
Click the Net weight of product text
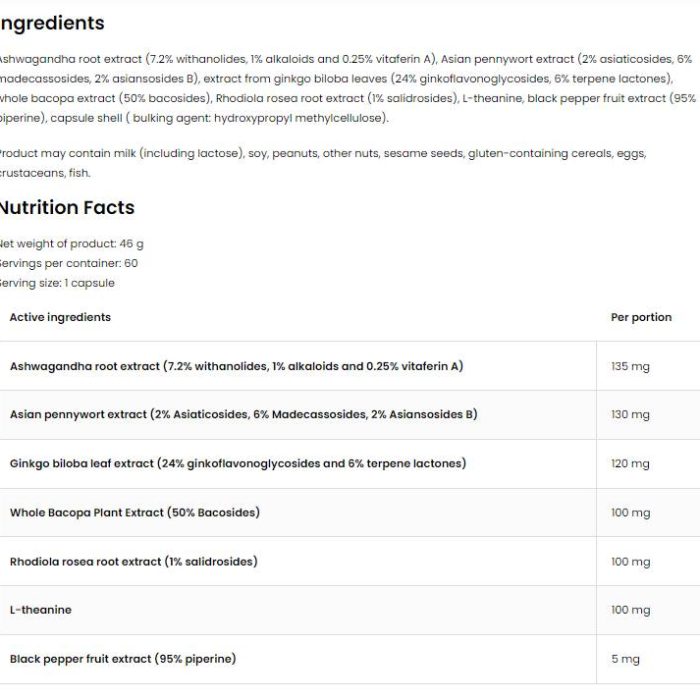[x=71, y=244]
